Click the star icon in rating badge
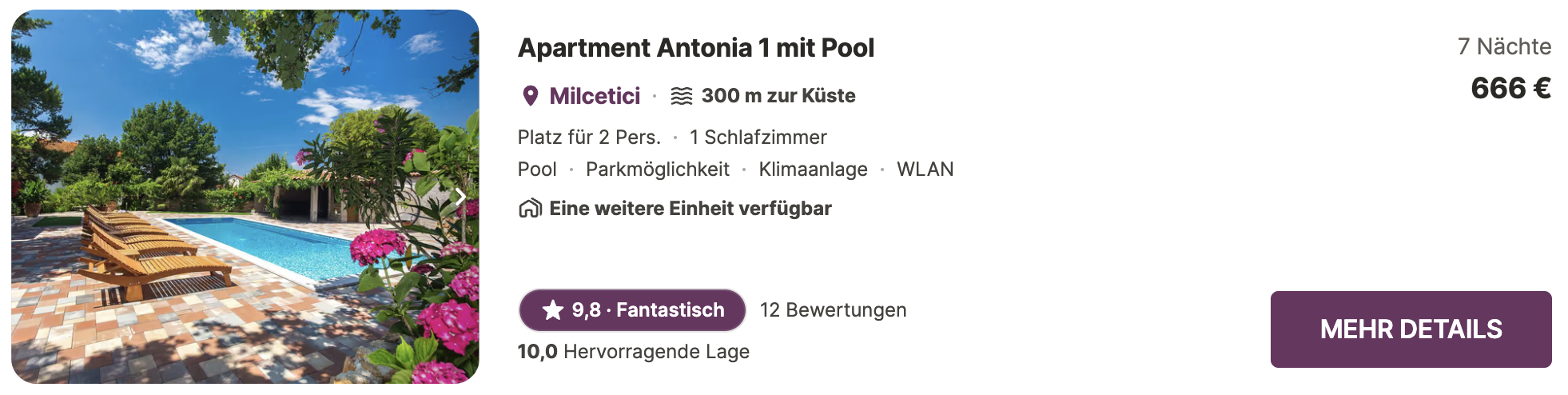 (553, 310)
